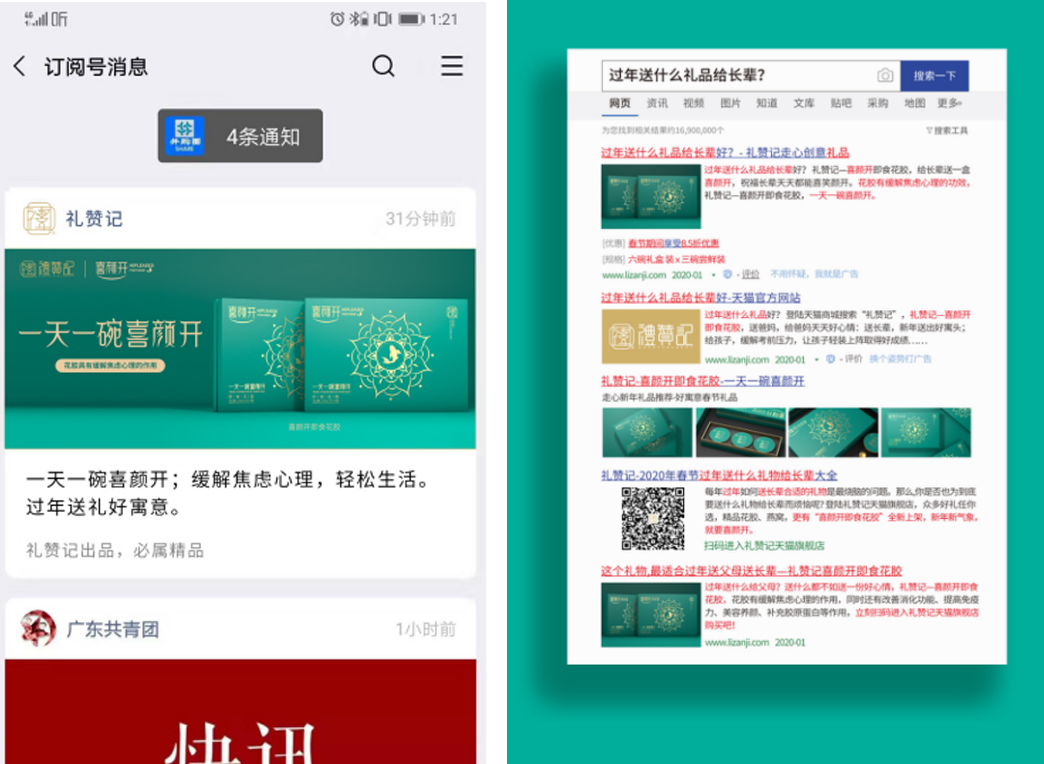Tap the 礼赞记 account avatar icon

39,218
